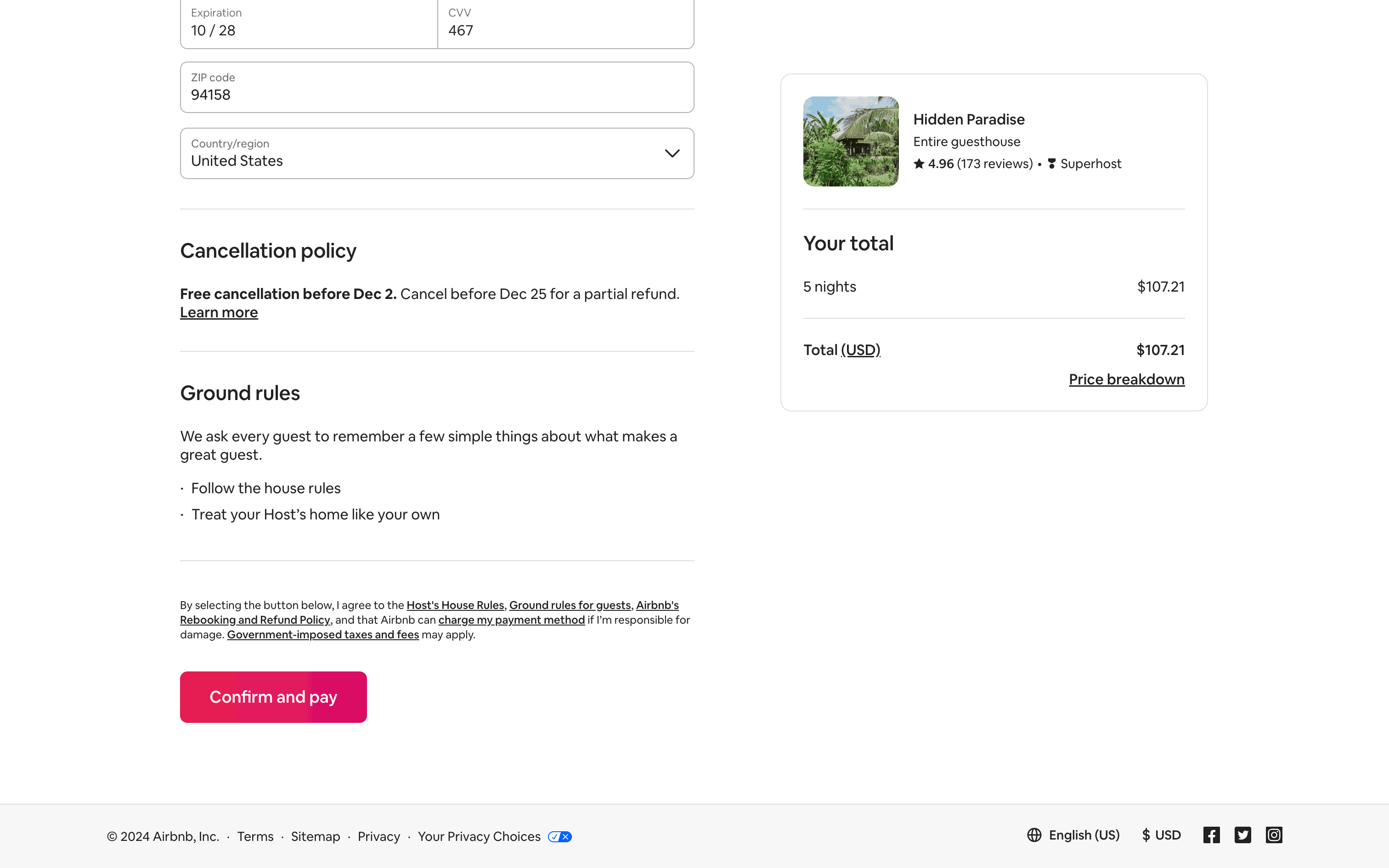Viewport: 1389px width, 868px height.
Task: Open Ground rules for guests link
Action: [x=570, y=605]
